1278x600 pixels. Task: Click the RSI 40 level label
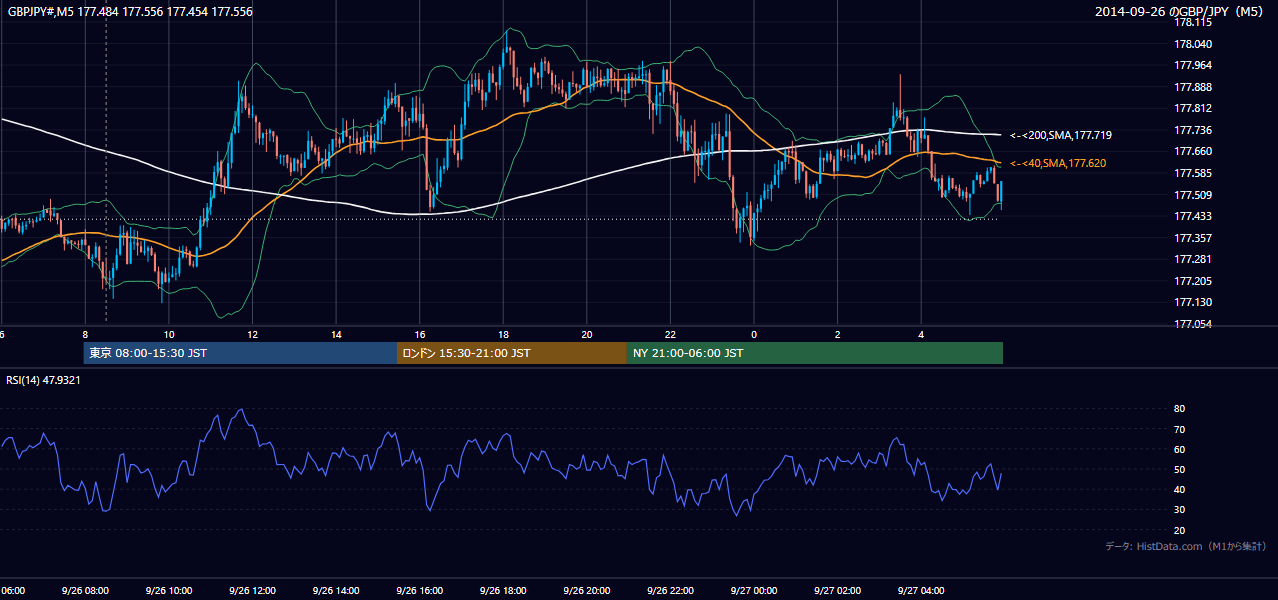click(x=1179, y=489)
